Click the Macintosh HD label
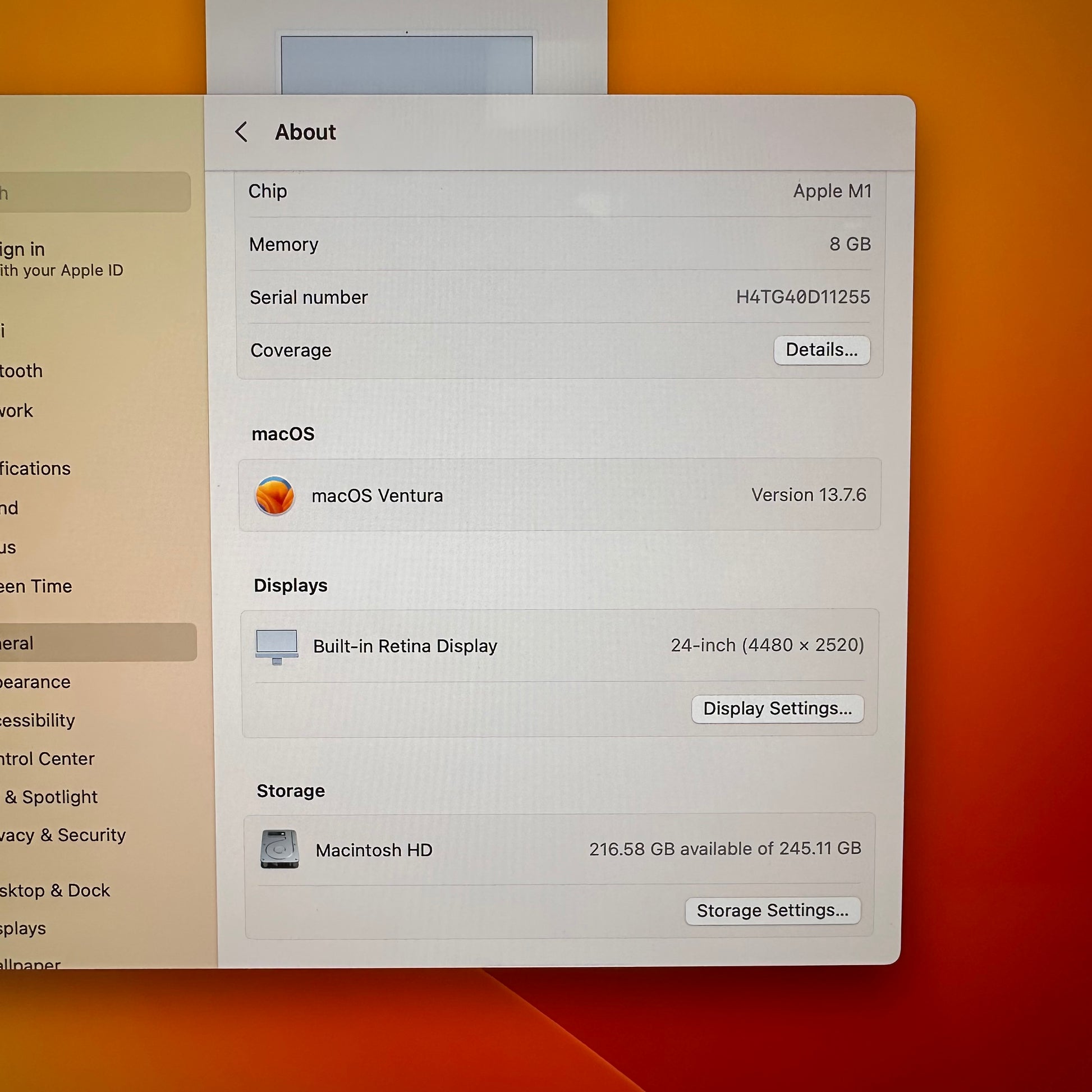The height and width of the screenshot is (1092, 1092). point(374,850)
